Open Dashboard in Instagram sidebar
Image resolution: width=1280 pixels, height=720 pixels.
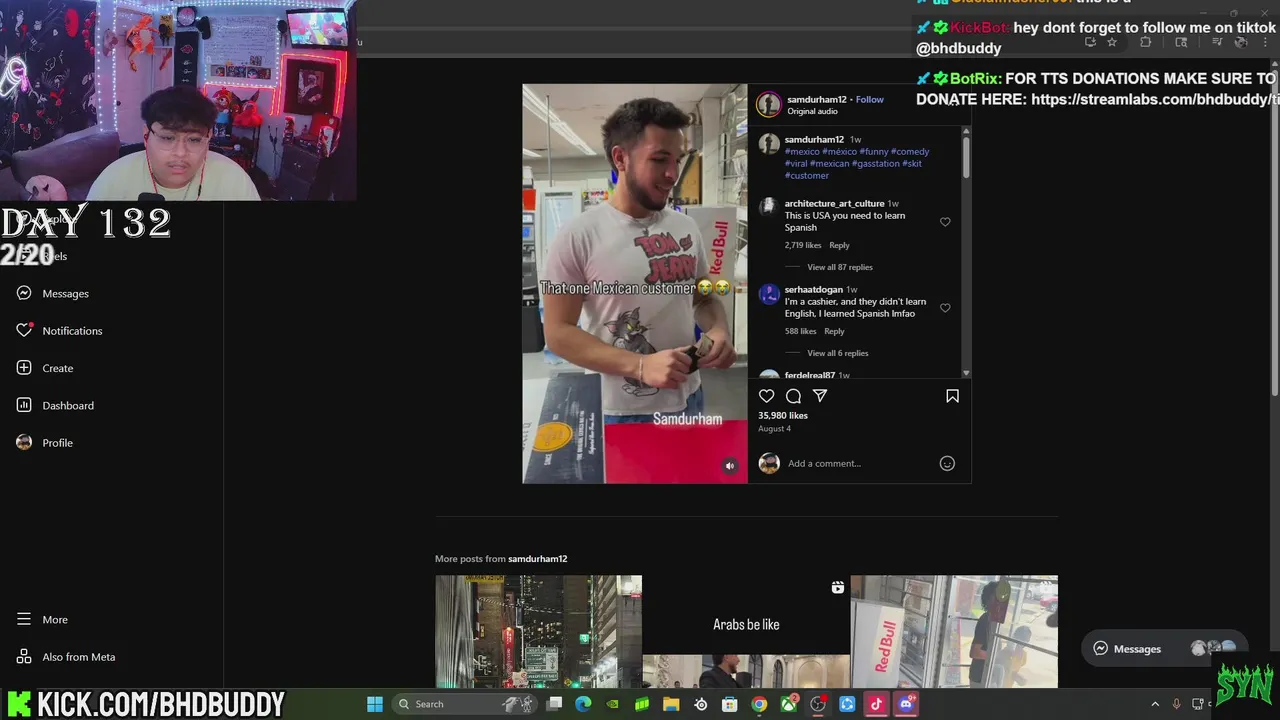tap(55, 405)
